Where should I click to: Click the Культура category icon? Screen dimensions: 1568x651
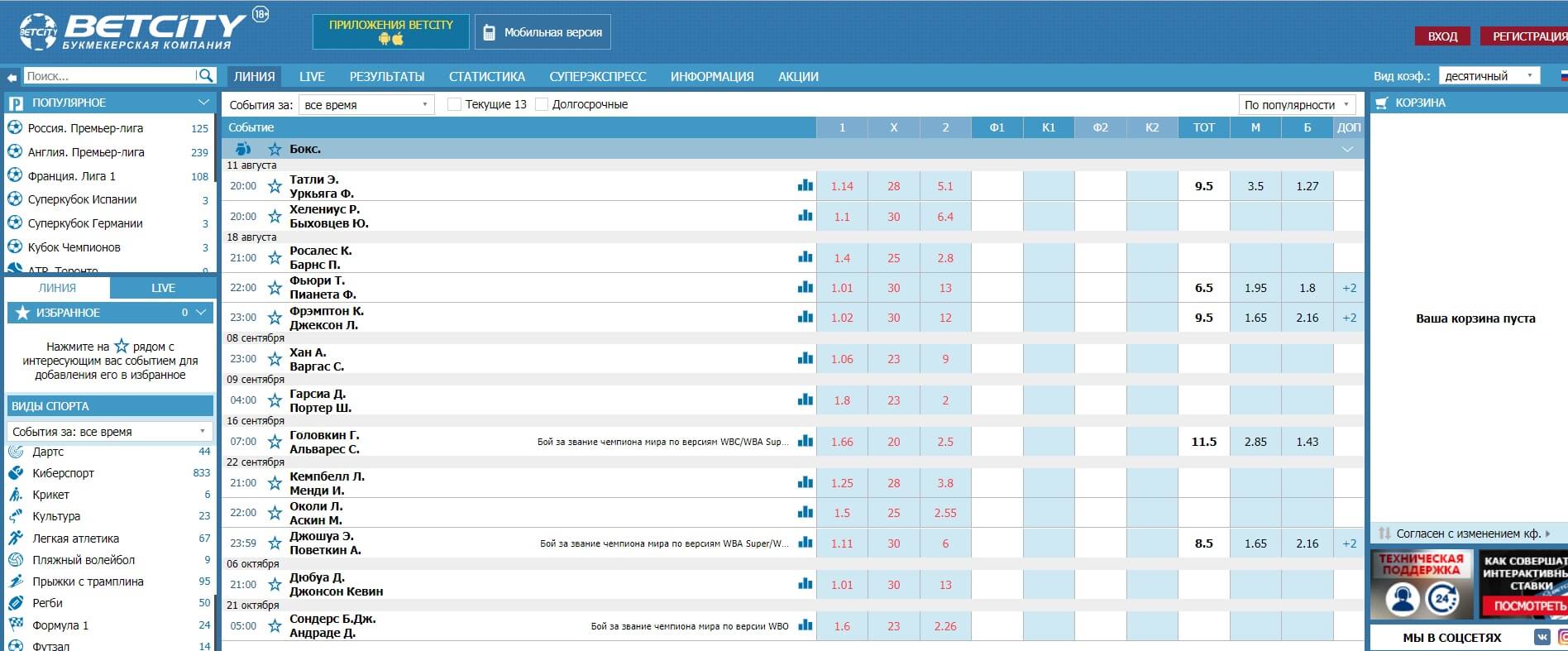(x=16, y=516)
